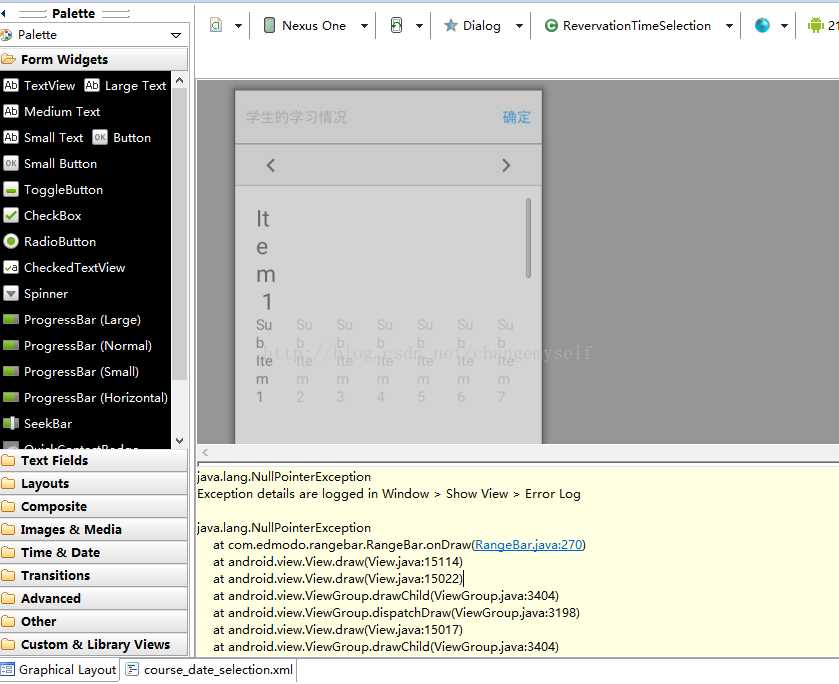839x684 pixels.
Task: Pick the ProgressBar (Horizontal) widget
Action: pyautogui.click(x=86, y=398)
